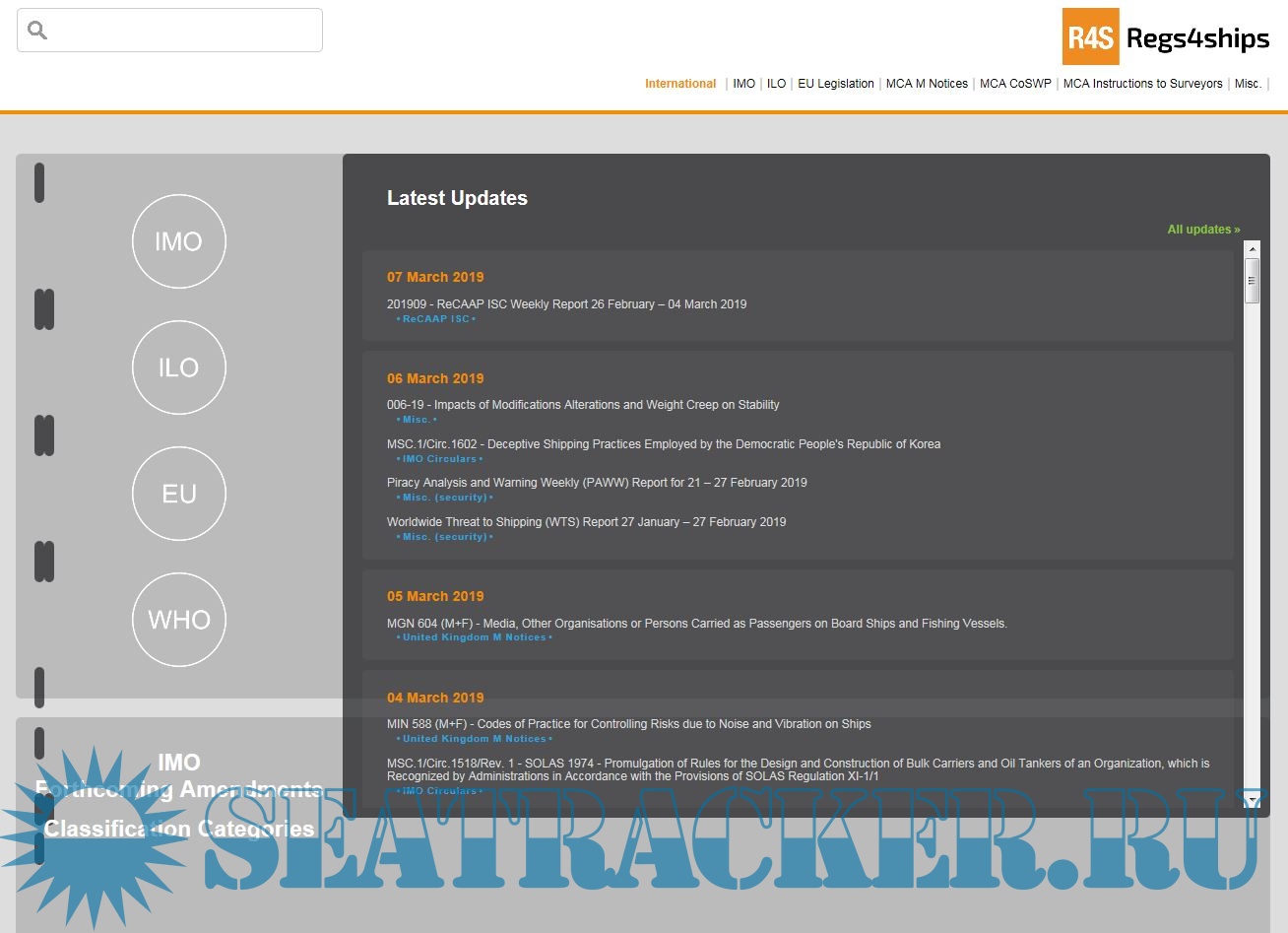
Task: Go to MCA CoSWP section
Action: 1015,84
